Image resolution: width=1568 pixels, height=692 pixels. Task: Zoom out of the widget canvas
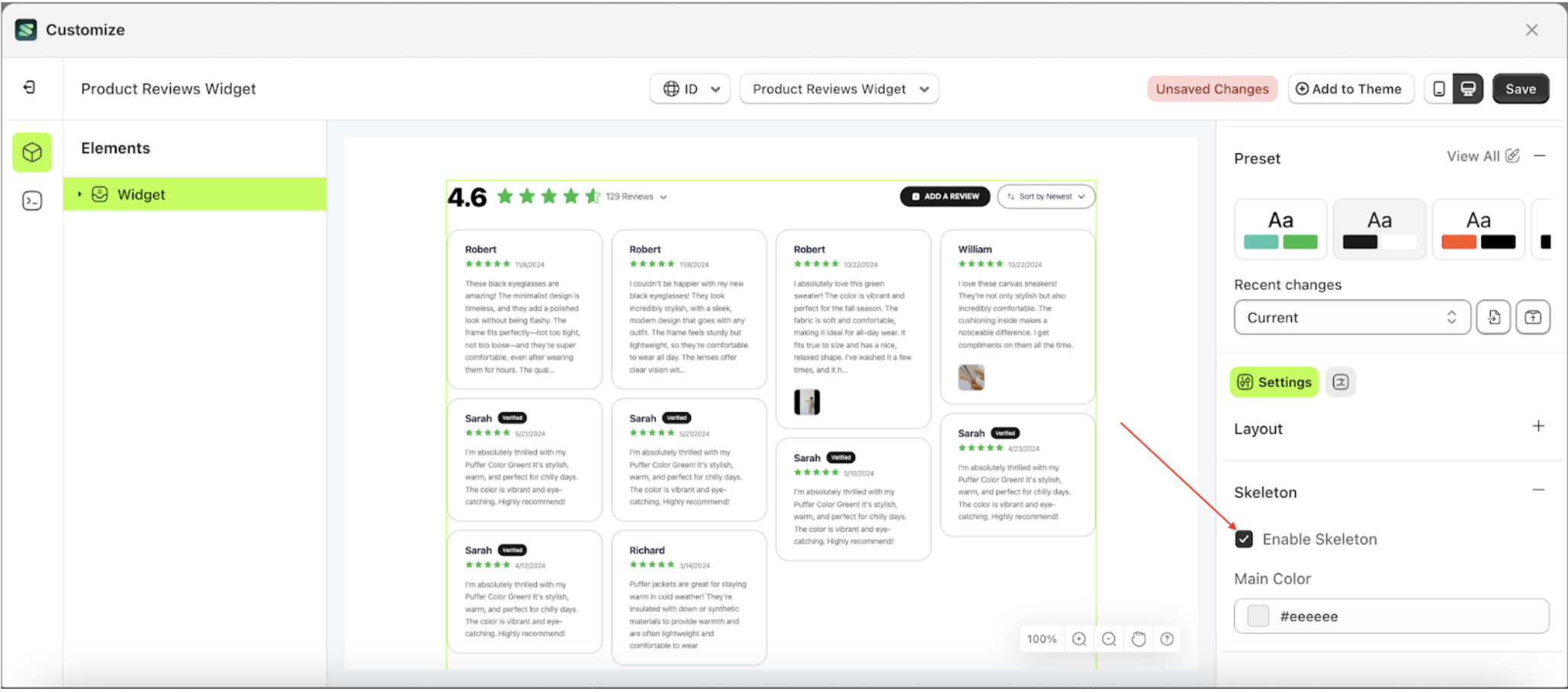[1108, 639]
